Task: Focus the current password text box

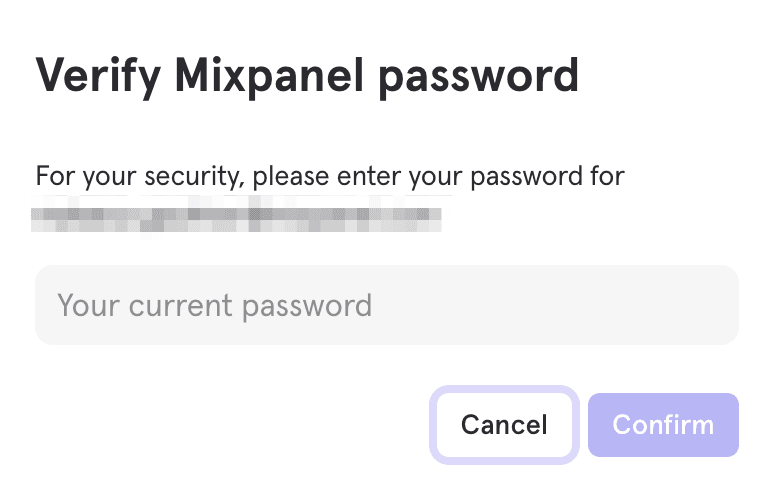Action: tap(386, 305)
